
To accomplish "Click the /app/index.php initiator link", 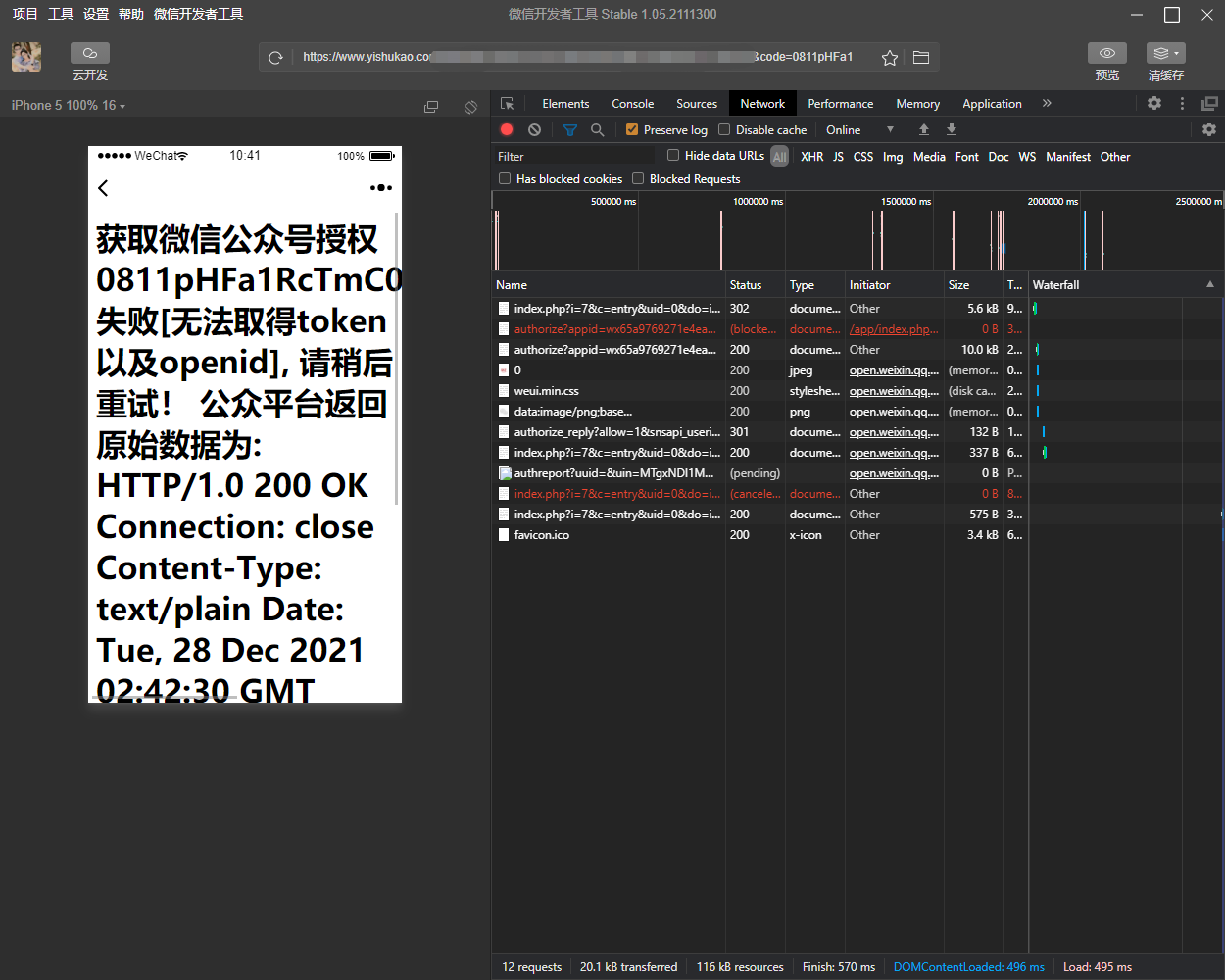I will click(894, 329).
